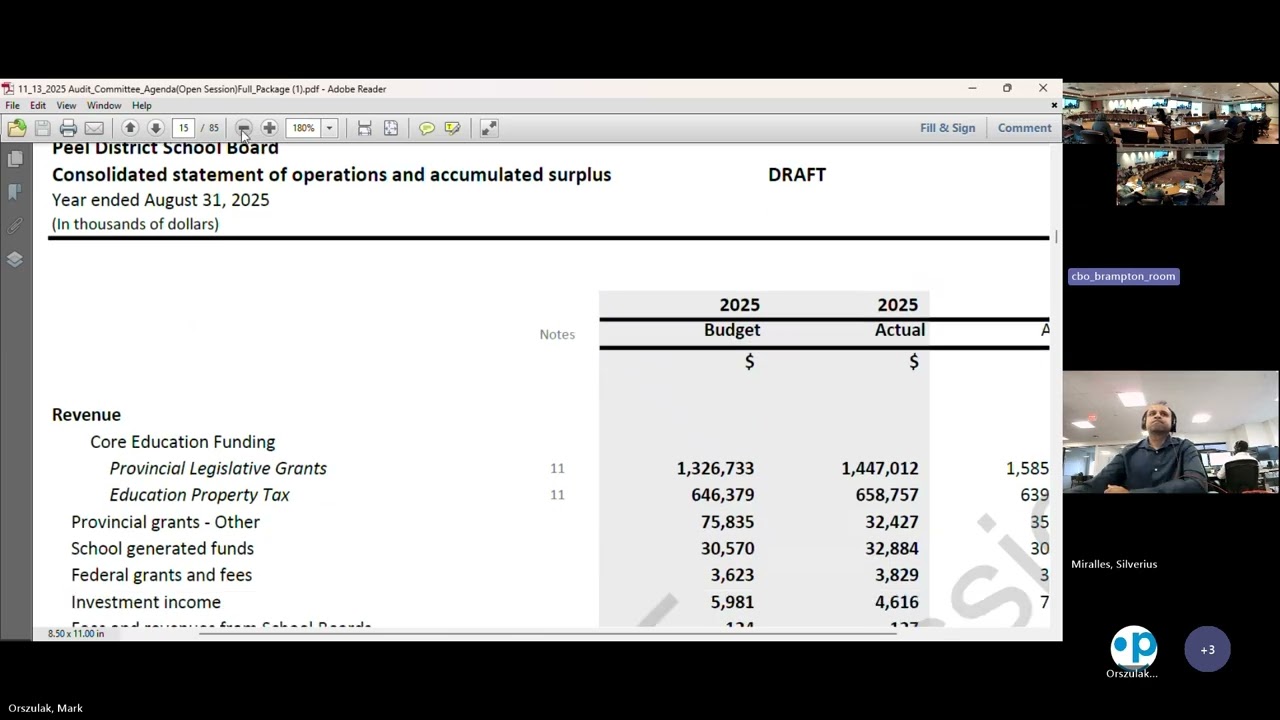Click the zoom percentage field showing 180%
Image resolution: width=1280 pixels, height=720 pixels.
tap(304, 128)
